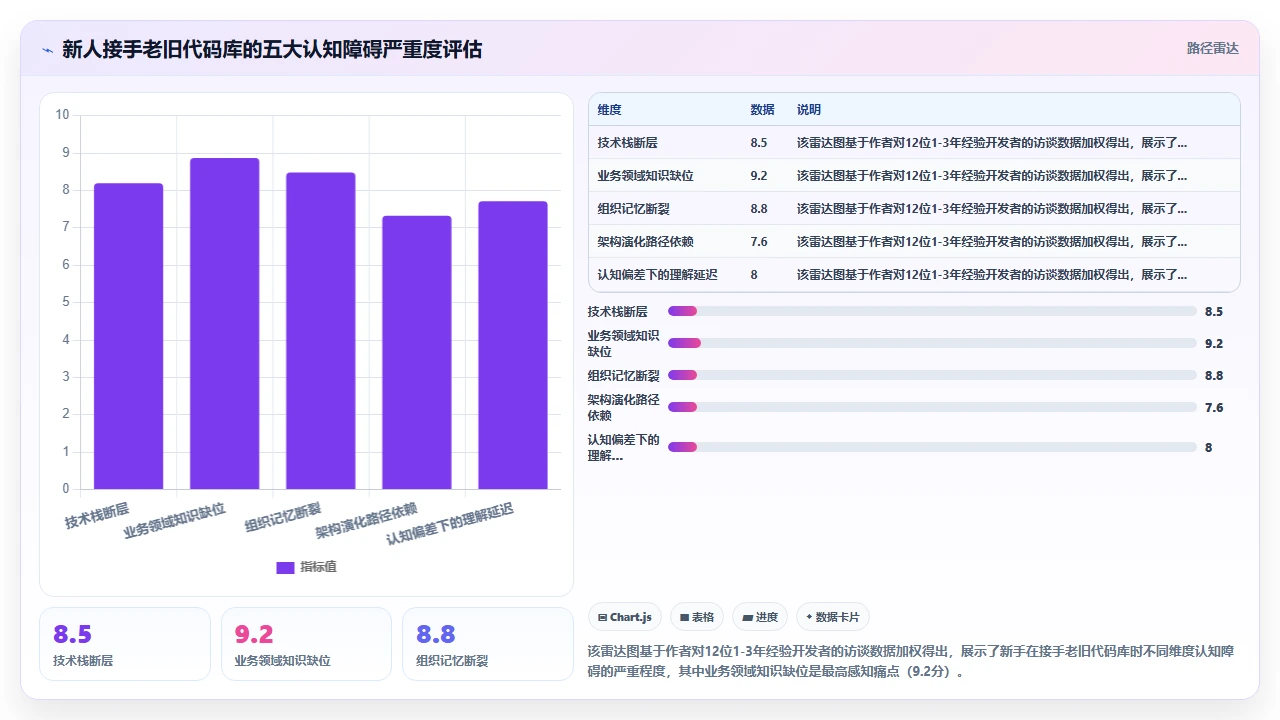Viewport: 1280px width, 720px height.
Task: Select the 进度 tag
Action: pyautogui.click(x=760, y=617)
